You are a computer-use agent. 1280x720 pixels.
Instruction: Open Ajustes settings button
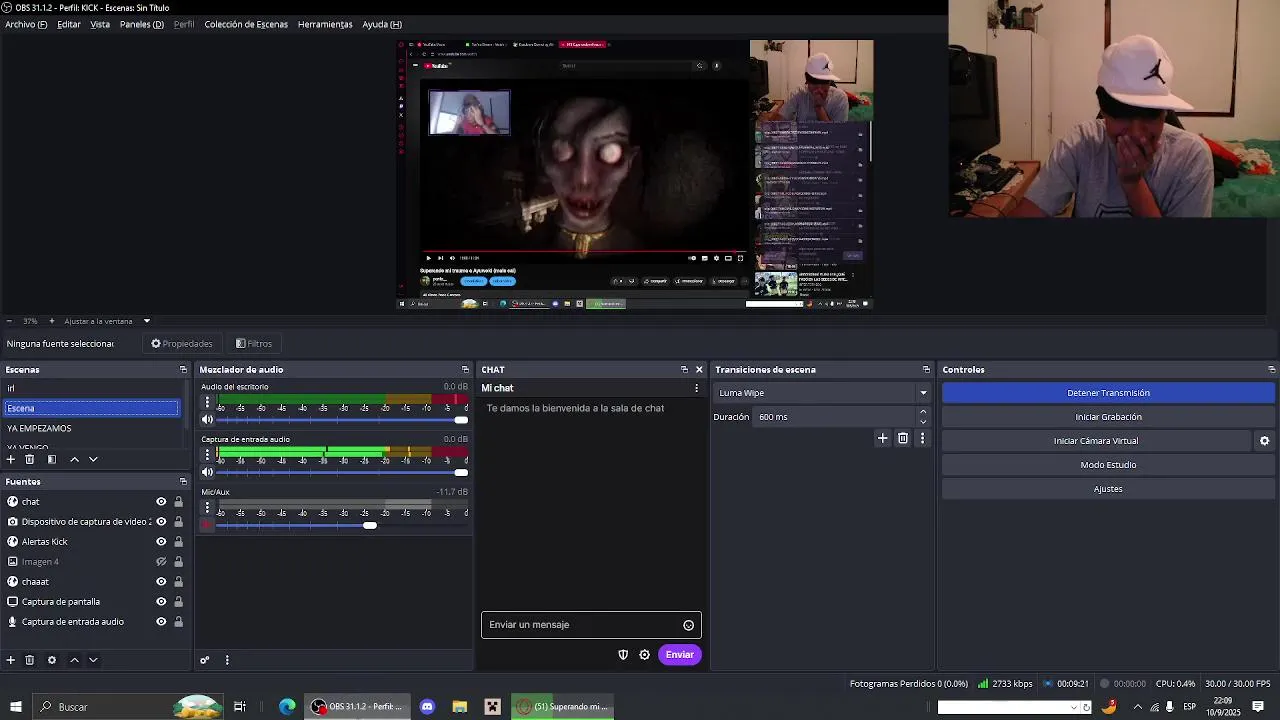[x=1108, y=489]
